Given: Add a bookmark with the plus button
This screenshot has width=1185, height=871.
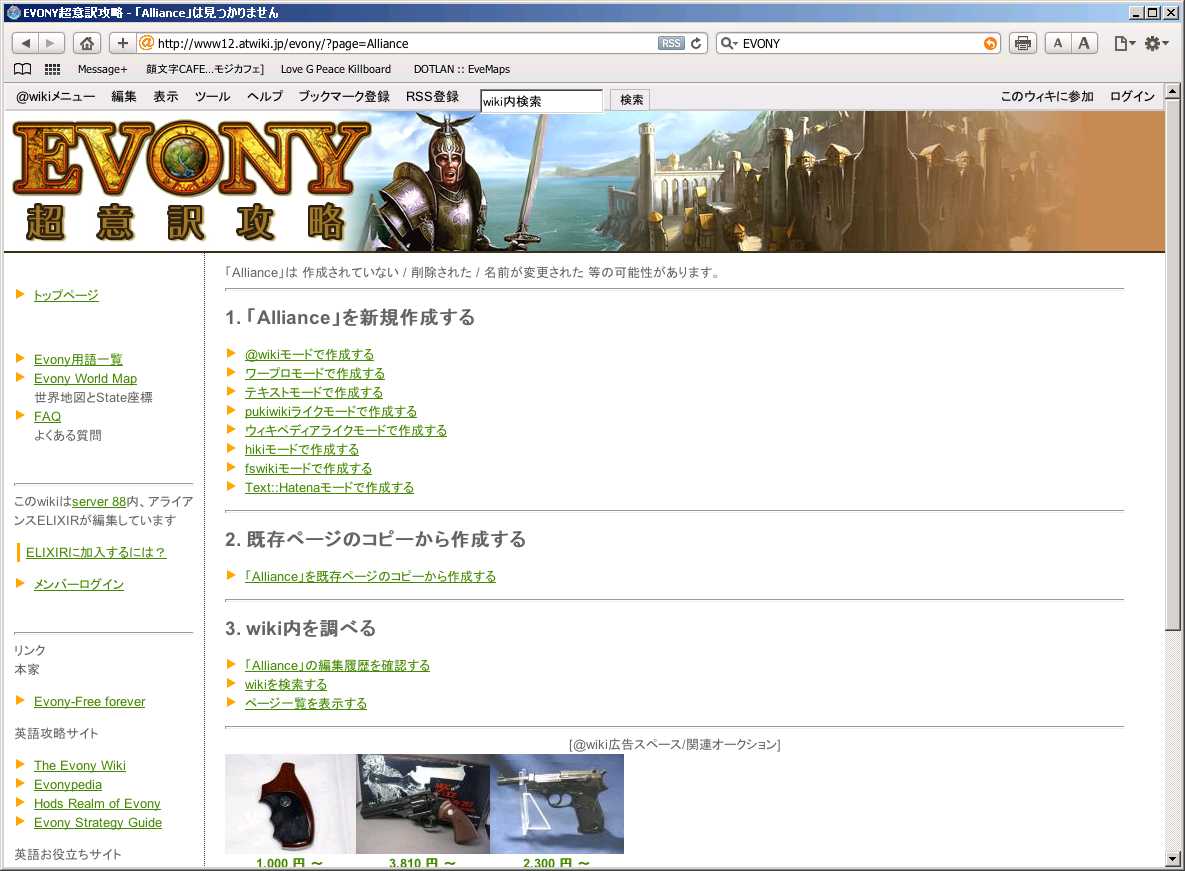Looking at the screenshot, I should tap(122, 44).
